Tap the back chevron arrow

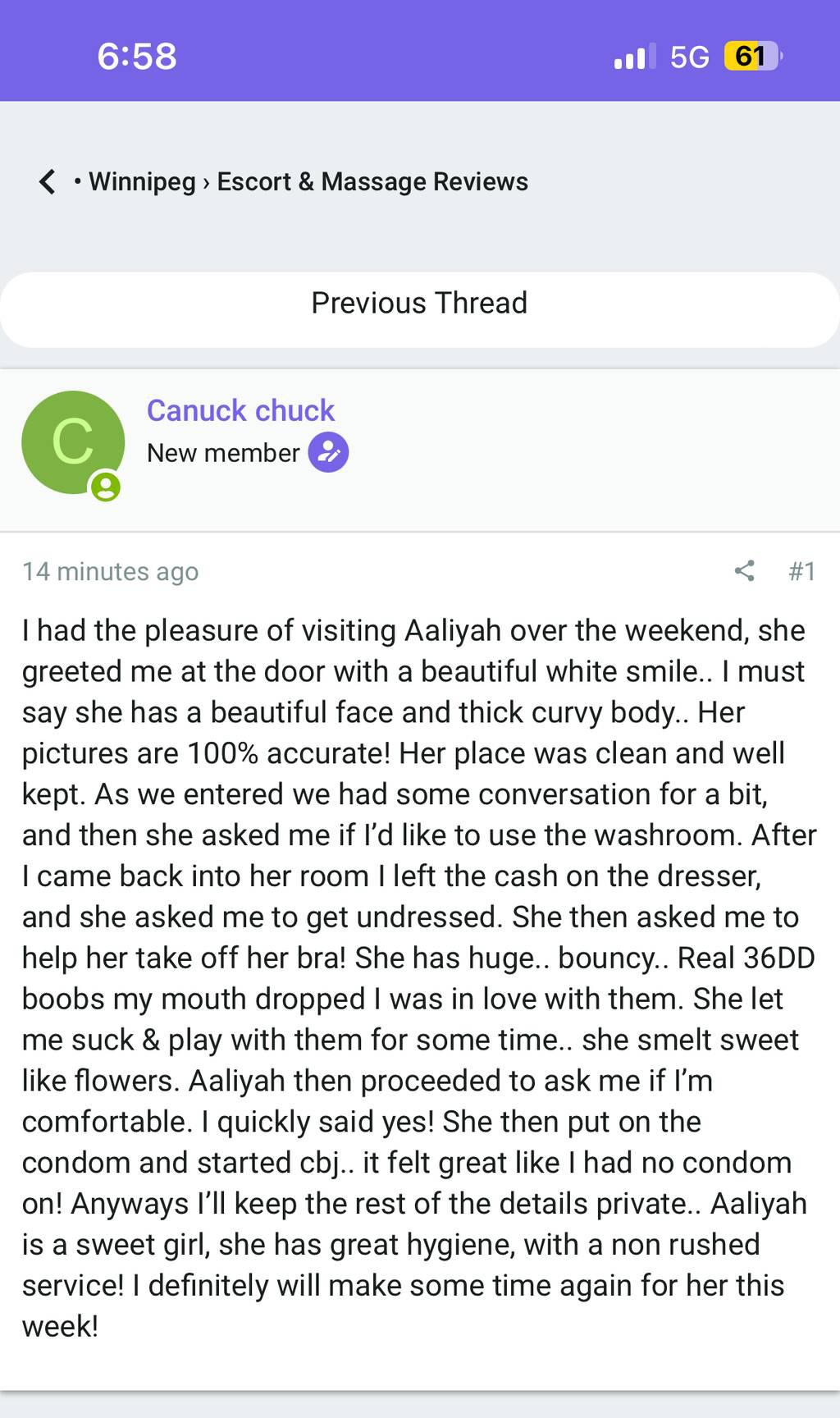48,181
